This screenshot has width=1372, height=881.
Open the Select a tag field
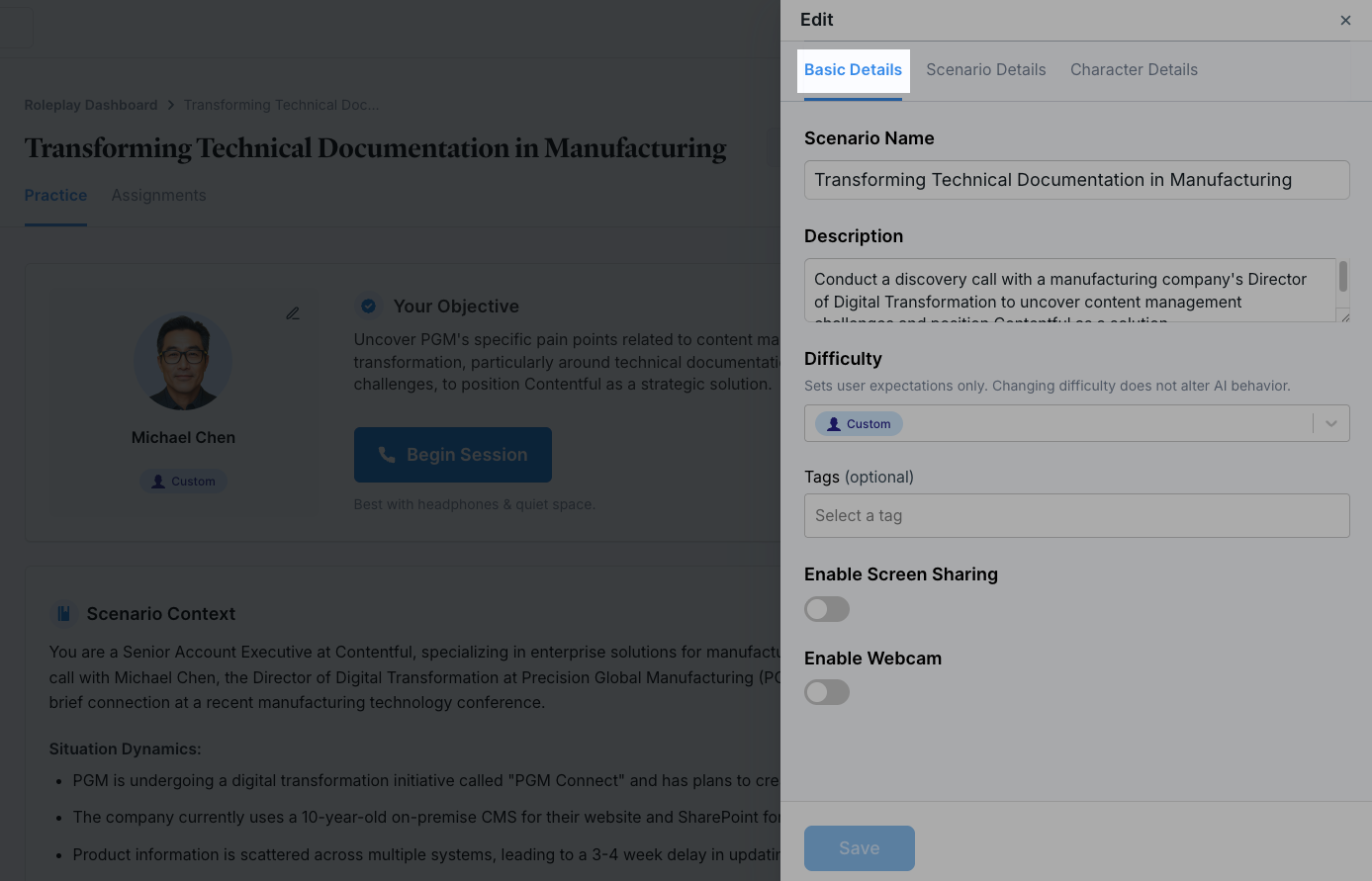click(x=1076, y=516)
